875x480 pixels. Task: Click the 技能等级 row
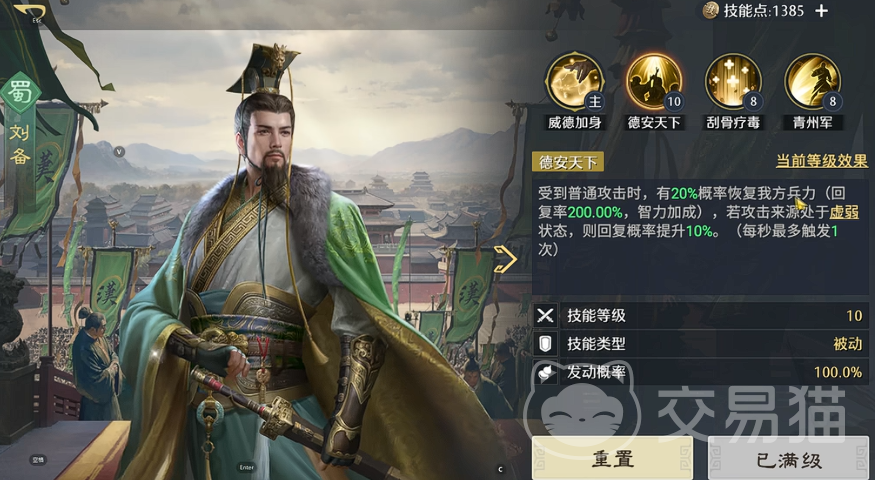tap(700, 315)
